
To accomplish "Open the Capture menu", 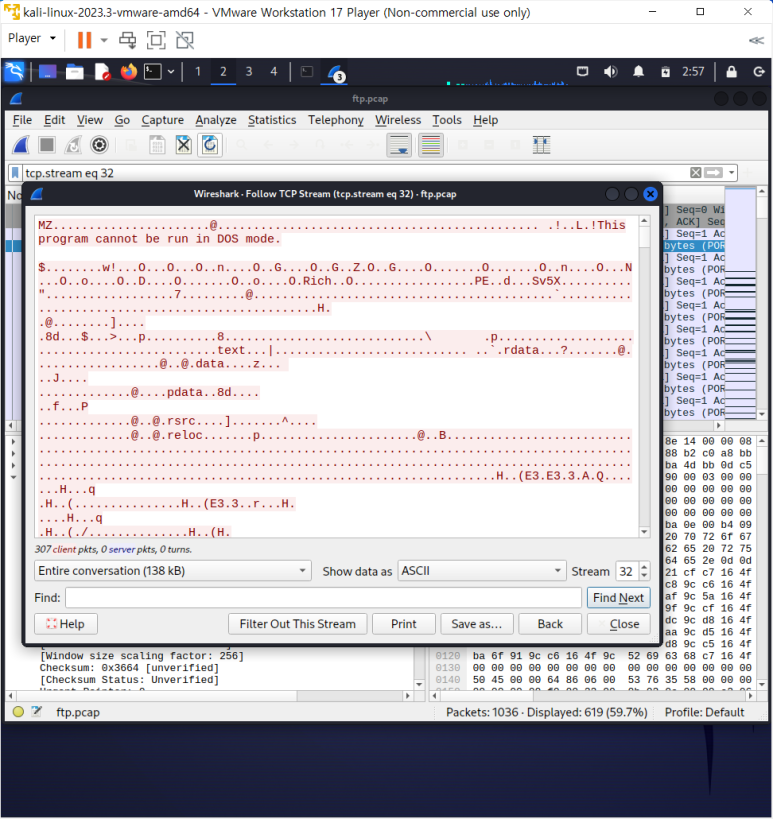I will click(162, 120).
